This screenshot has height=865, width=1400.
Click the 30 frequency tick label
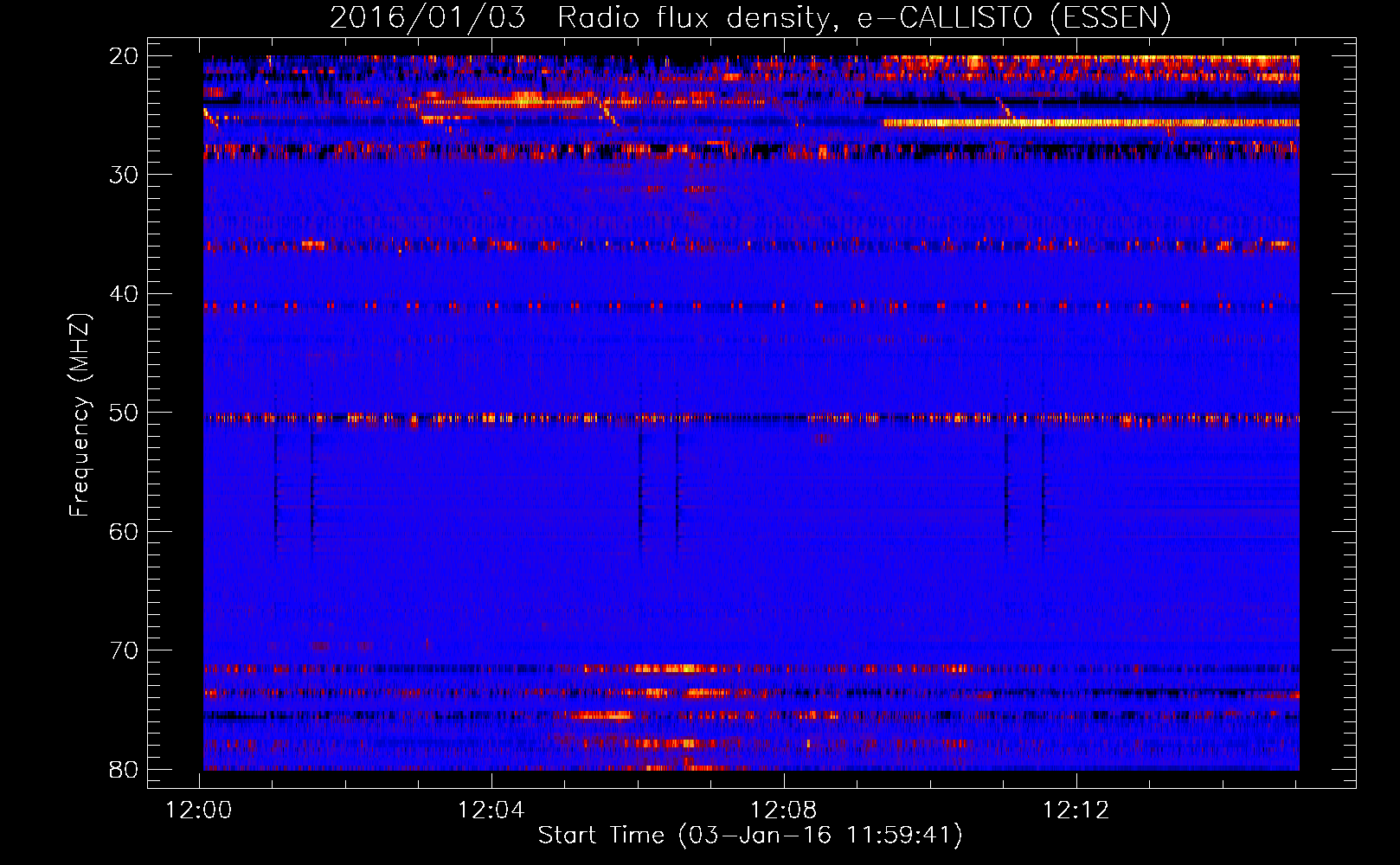point(125,175)
